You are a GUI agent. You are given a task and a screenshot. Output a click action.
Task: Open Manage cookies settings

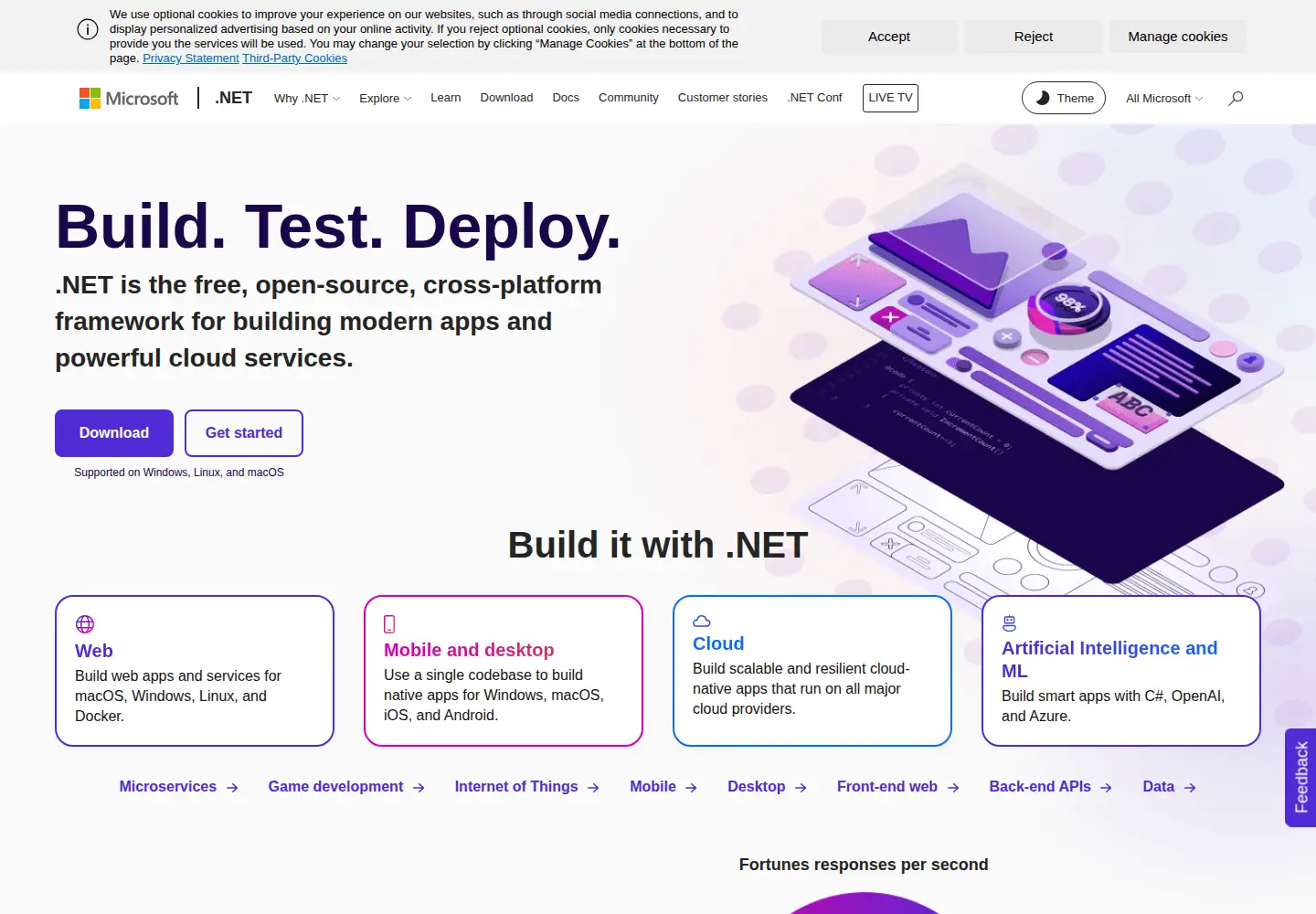[x=1178, y=37]
